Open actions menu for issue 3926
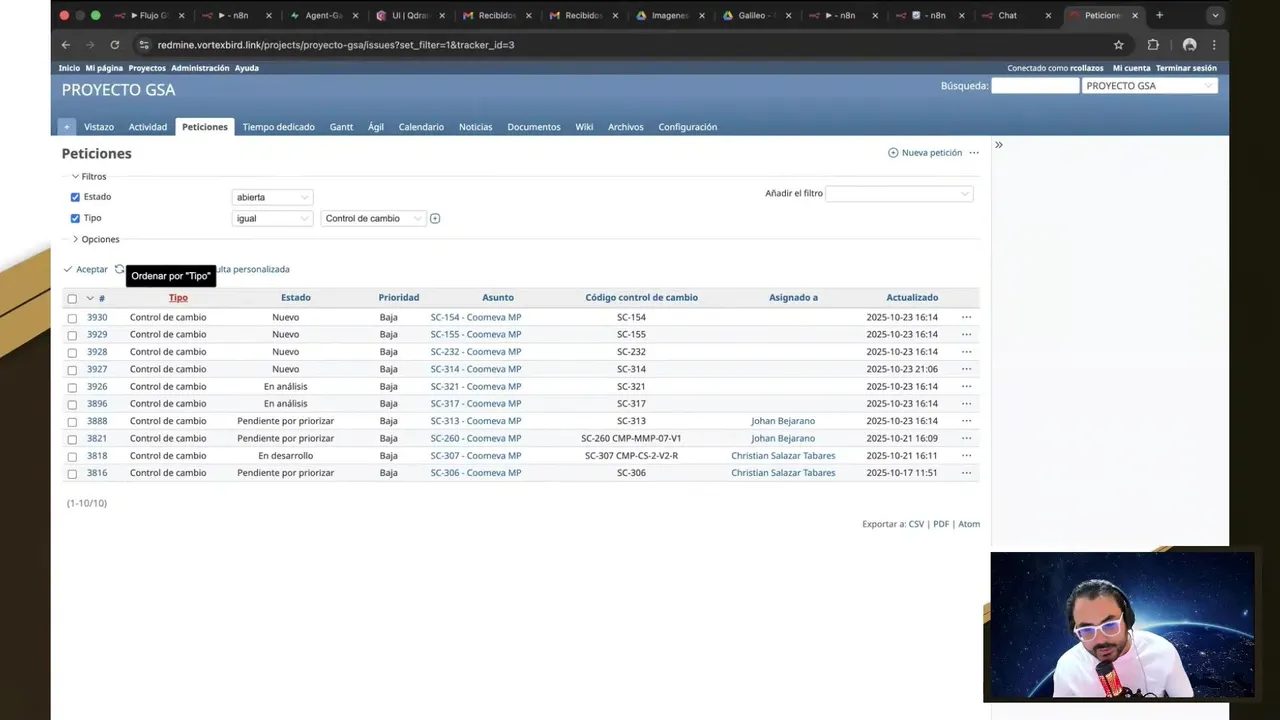 966,386
